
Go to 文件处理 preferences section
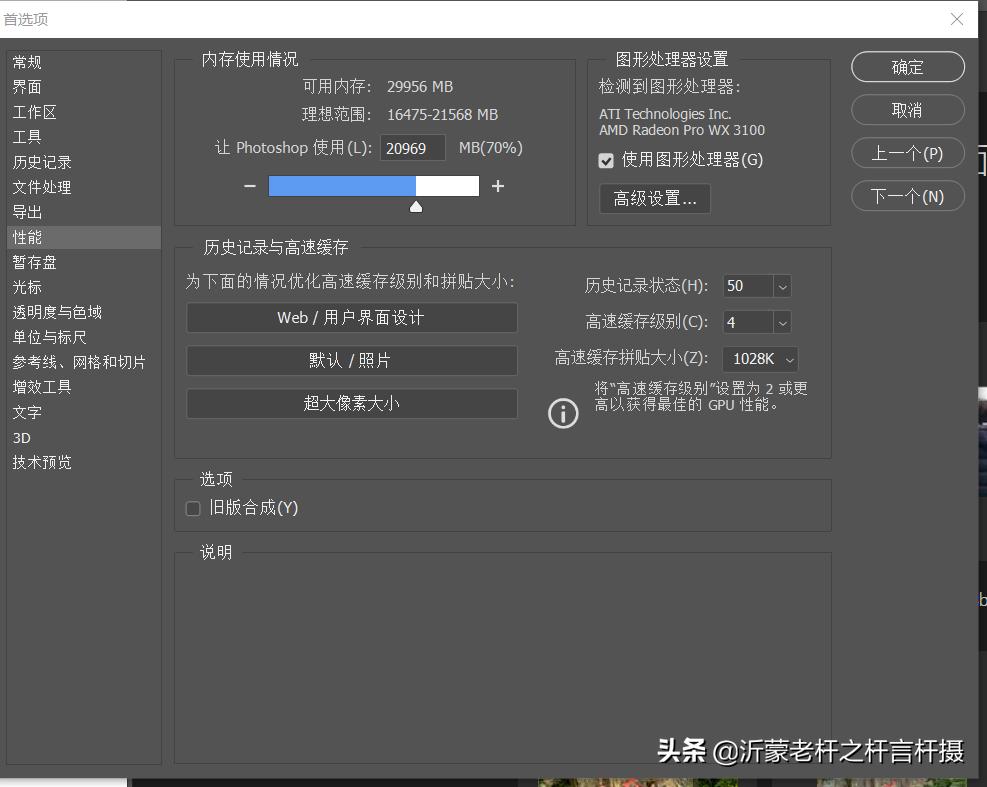tap(42, 187)
